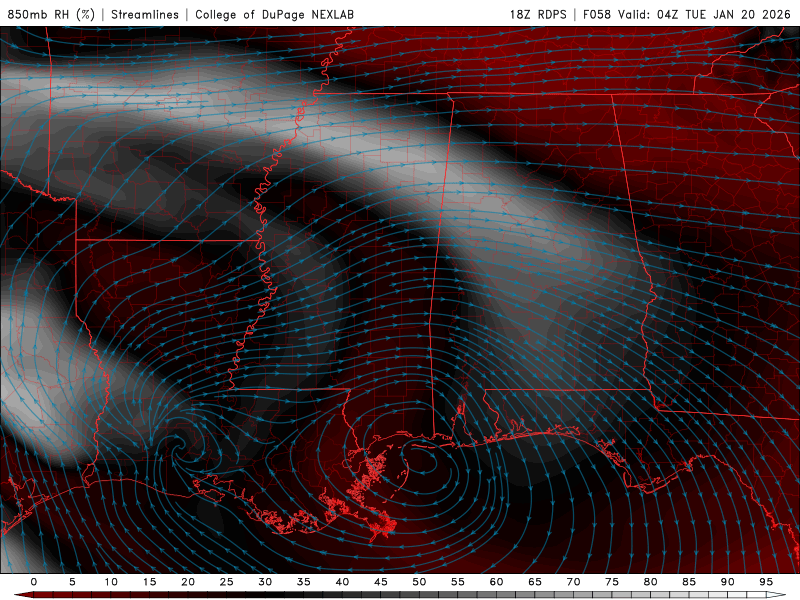The width and height of the screenshot is (800, 600).
Task: Click the "850mb RH (%)" title text
Action: [51, 14]
